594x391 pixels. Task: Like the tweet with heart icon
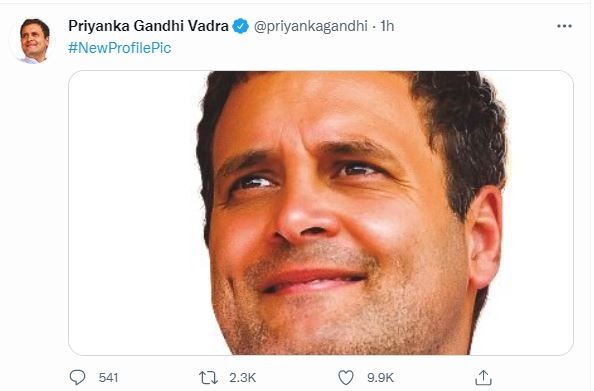345,377
